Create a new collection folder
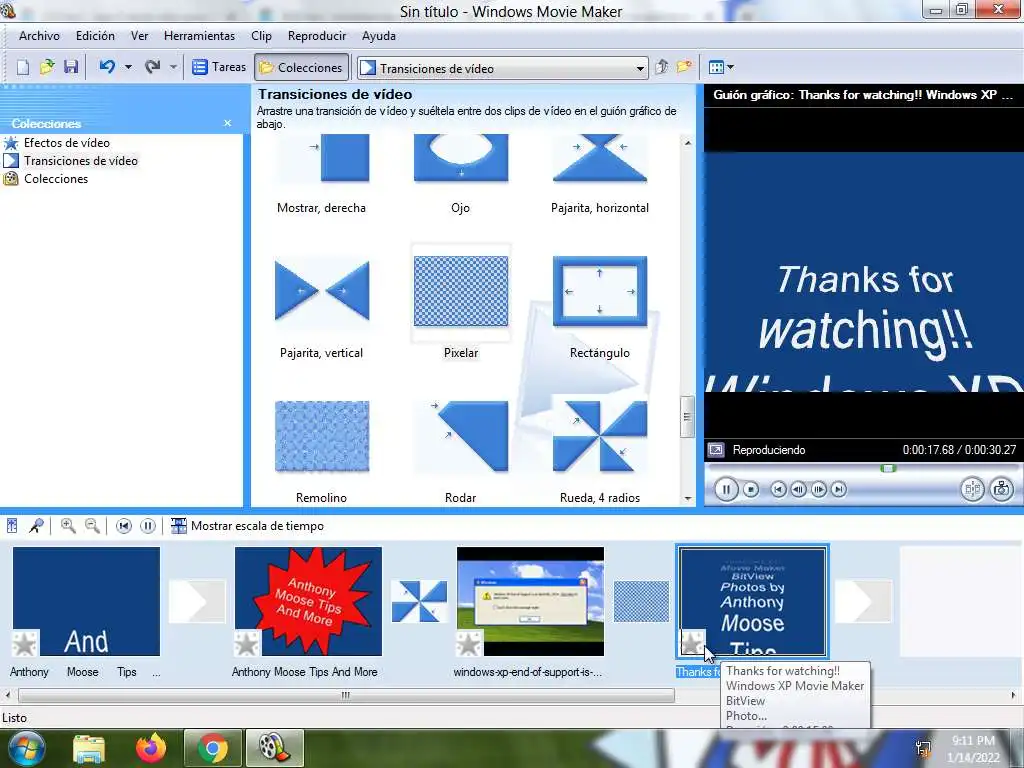1024x768 pixels. [684, 67]
